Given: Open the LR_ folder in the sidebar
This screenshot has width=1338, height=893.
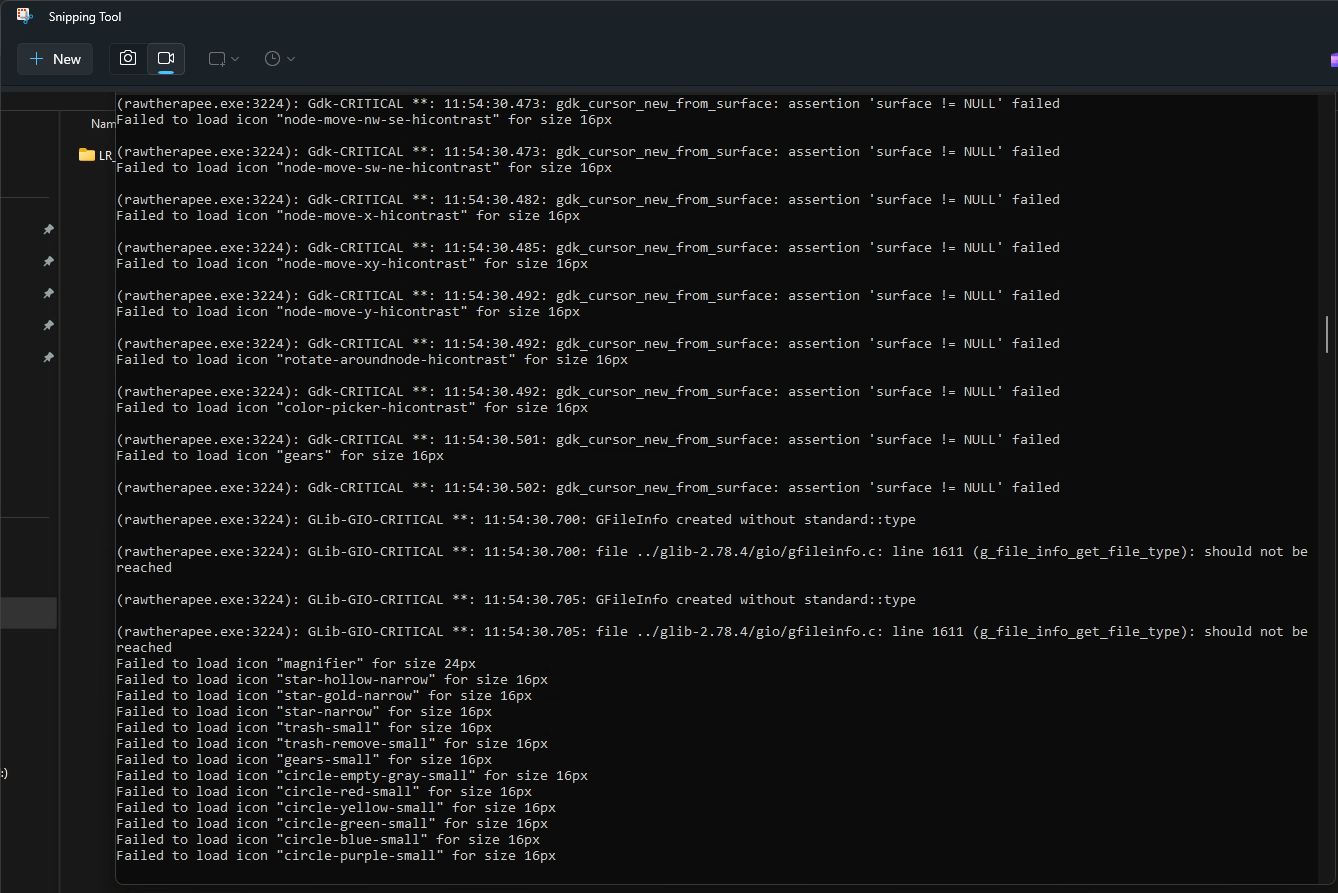Looking at the screenshot, I should 98,155.
